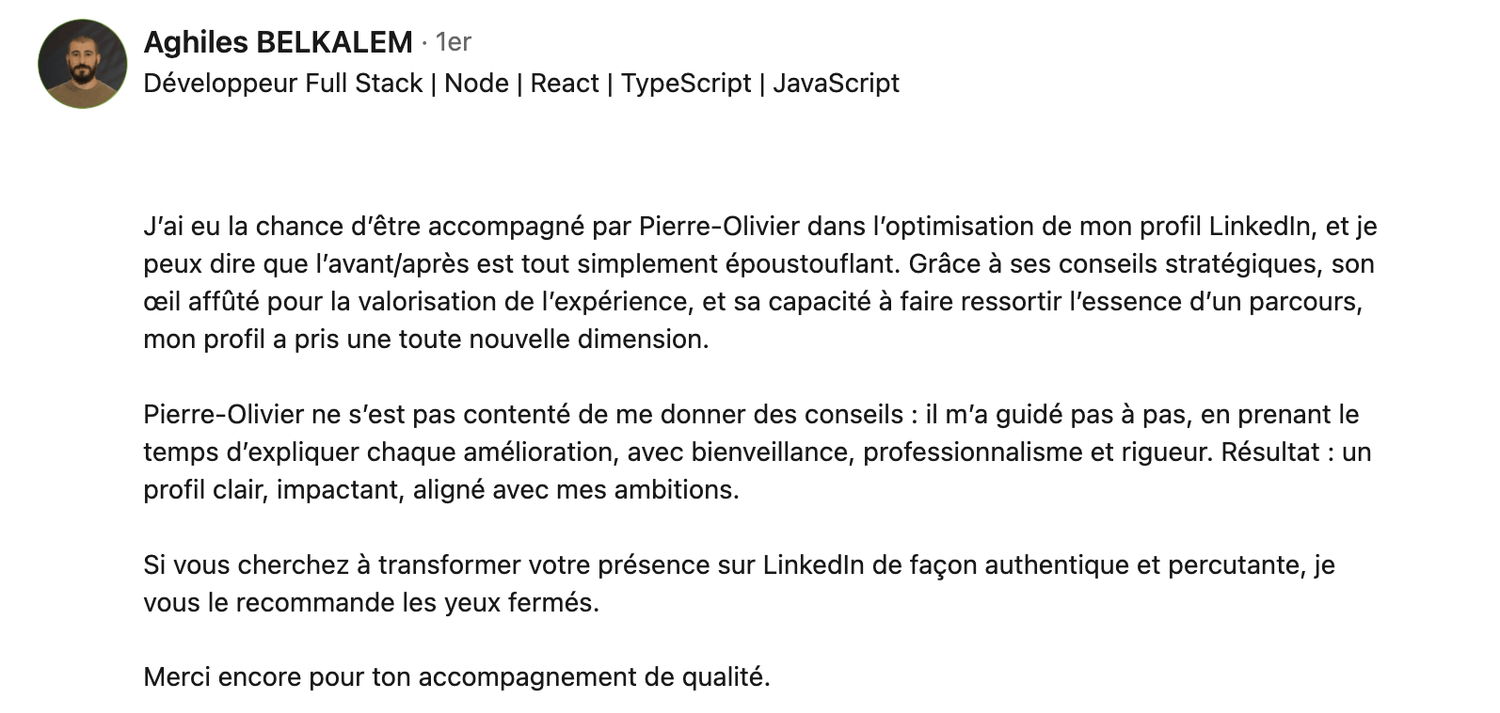Click the line mon profil a pris une toute nouvelle dimension
Viewport: 1500px width, 713px height.
click(426, 339)
